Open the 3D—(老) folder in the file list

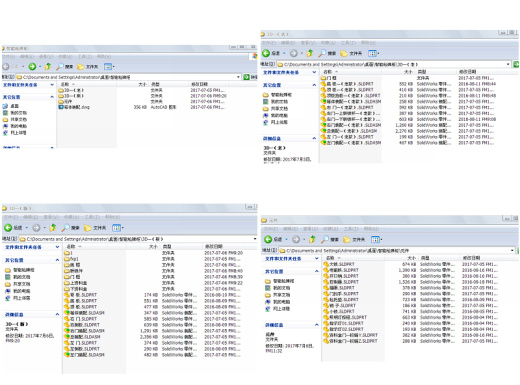tap(71, 90)
